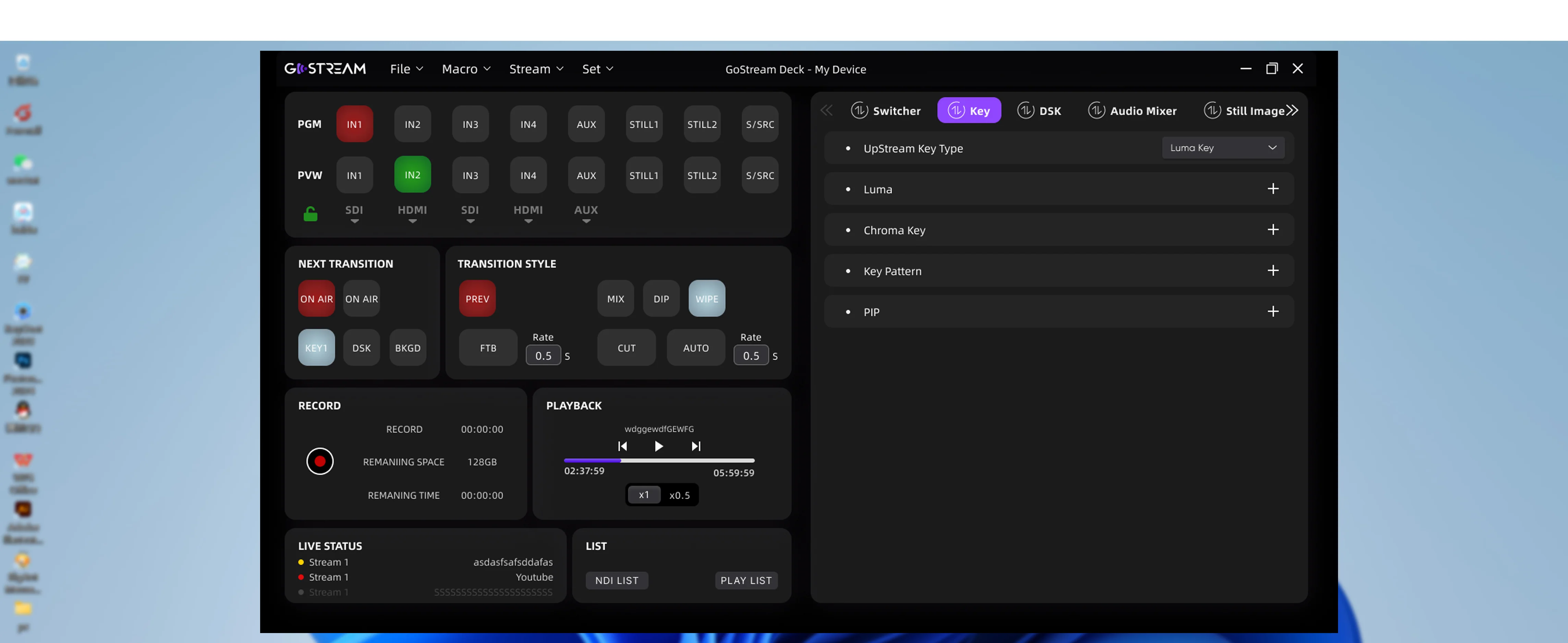This screenshot has height=643, width=1568.
Task: Choose the MIX transition style
Action: tap(616, 298)
